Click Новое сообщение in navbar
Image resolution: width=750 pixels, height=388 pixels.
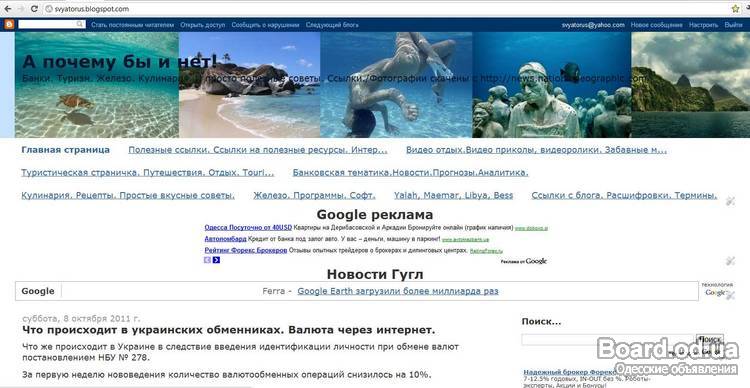(656, 25)
